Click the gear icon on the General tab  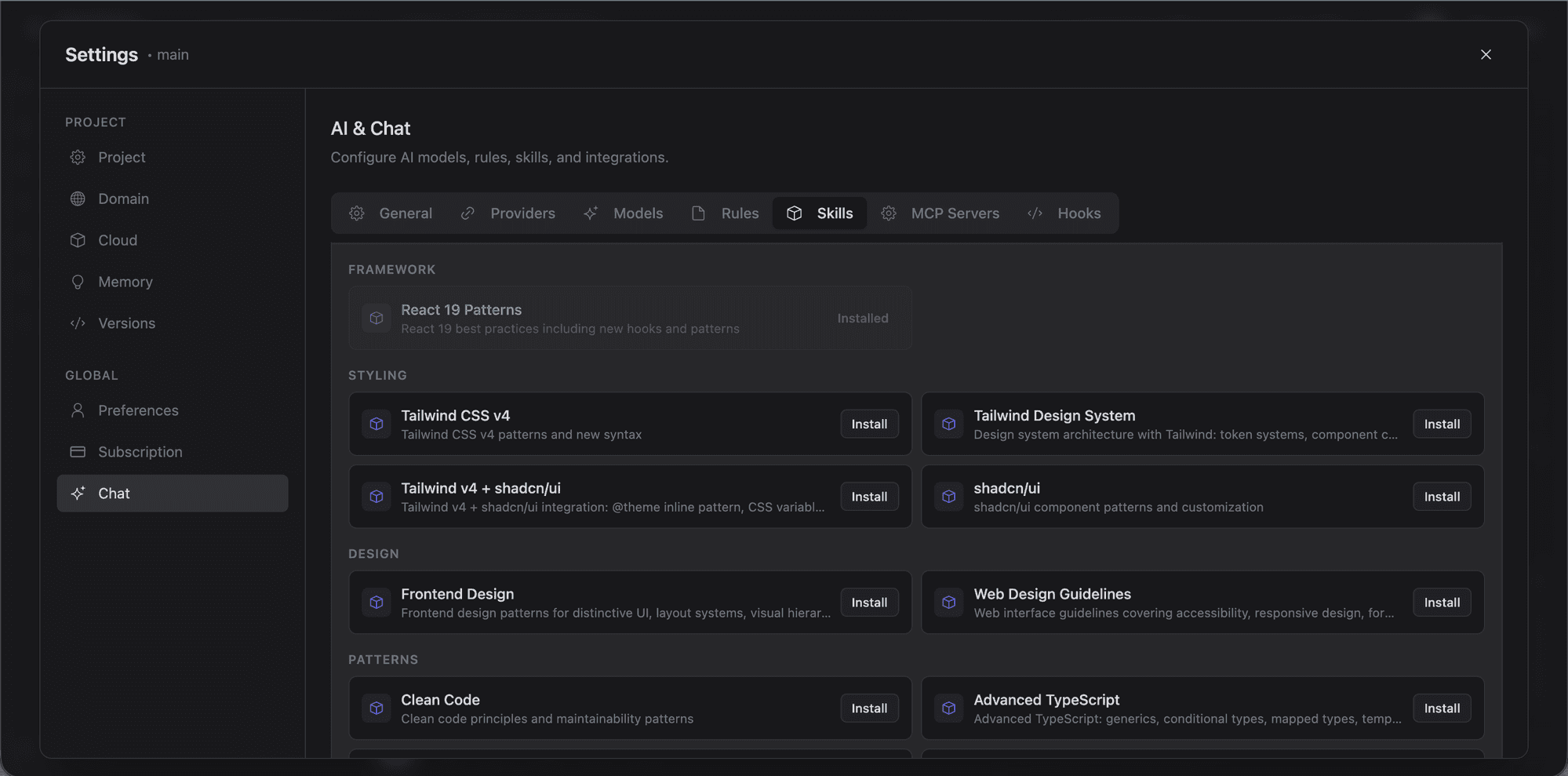(357, 213)
